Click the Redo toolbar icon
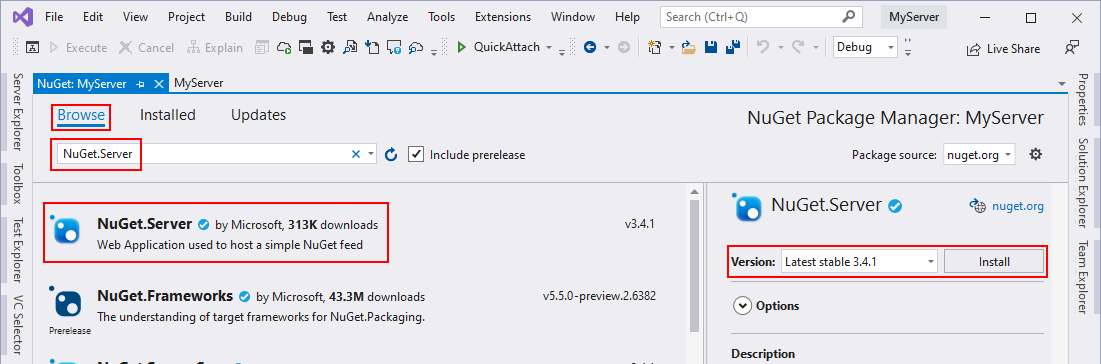The width and height of the screenshot is (1101, 364). (798, 48)
